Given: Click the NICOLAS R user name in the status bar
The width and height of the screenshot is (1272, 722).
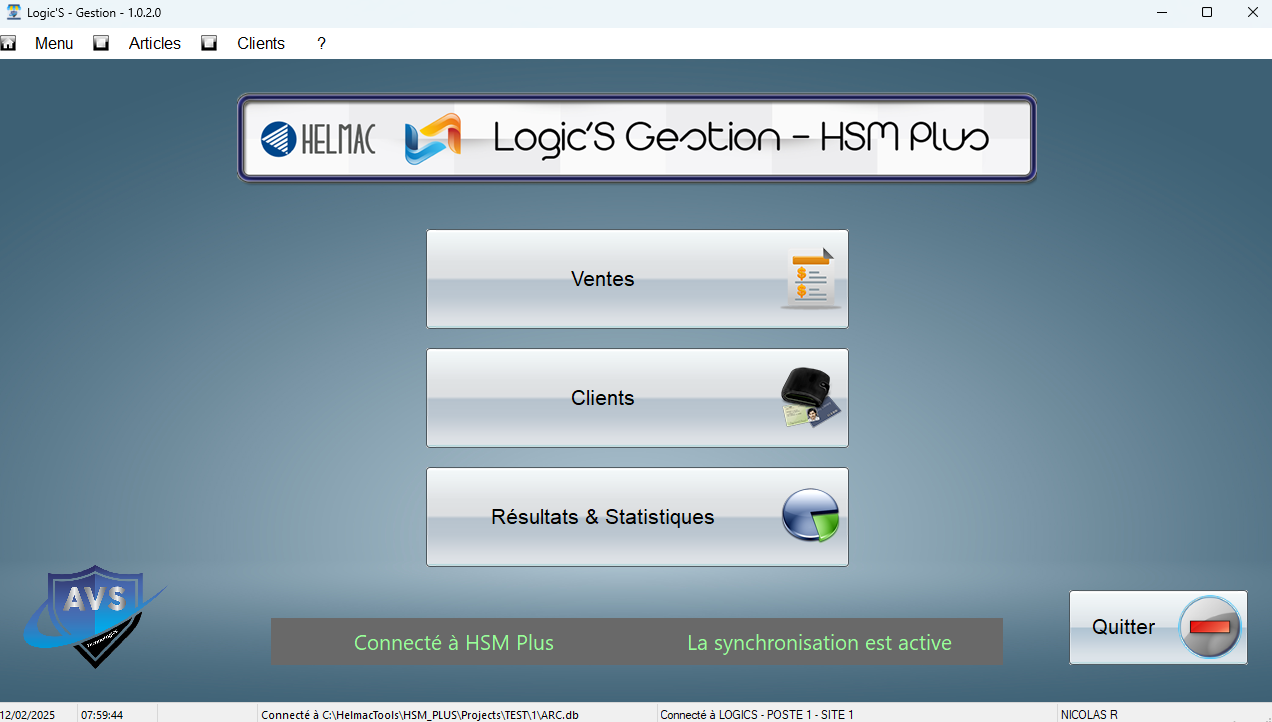Looking at the screenshot, I should coord(1089,715).
